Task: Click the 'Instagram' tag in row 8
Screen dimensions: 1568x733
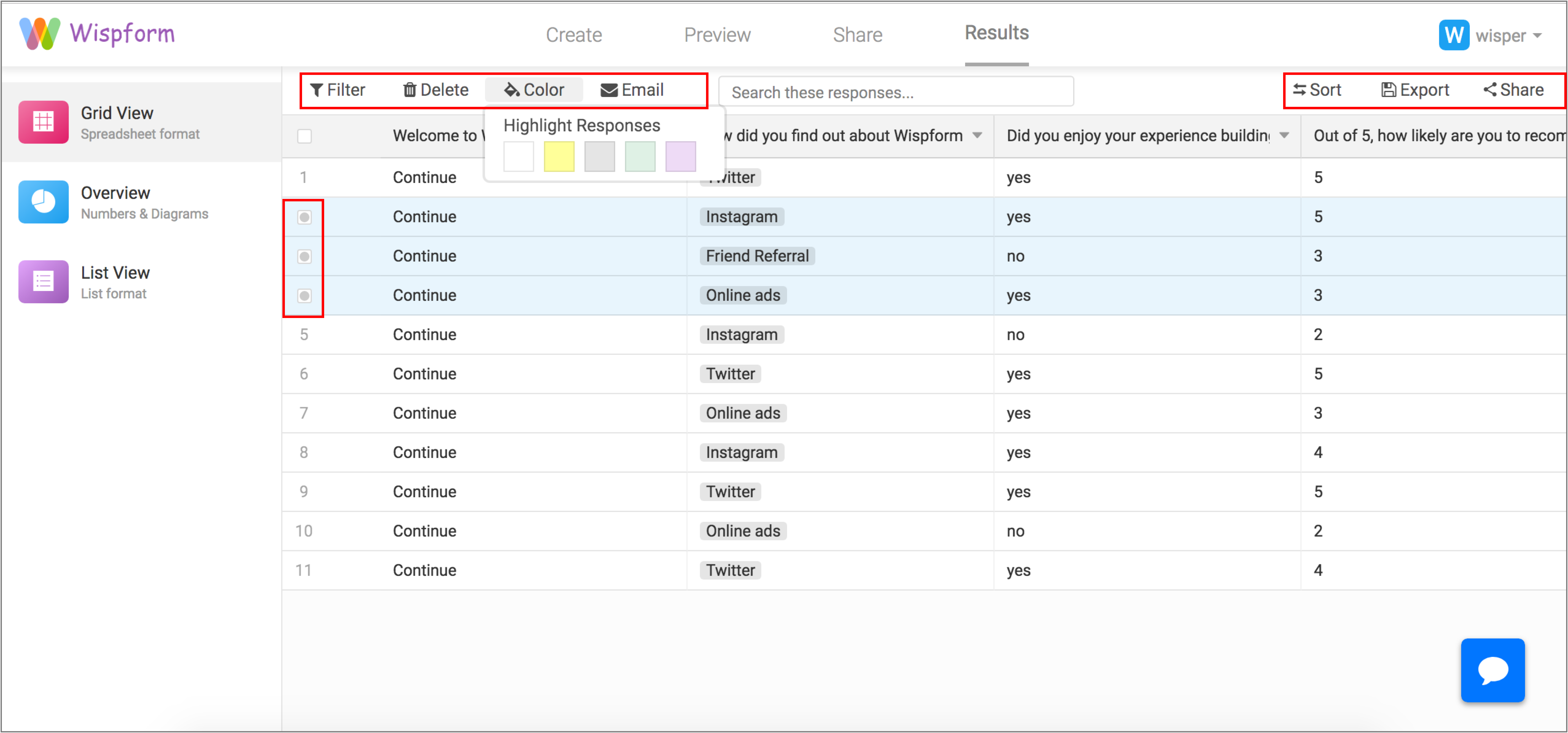Action: coord(741,452)
